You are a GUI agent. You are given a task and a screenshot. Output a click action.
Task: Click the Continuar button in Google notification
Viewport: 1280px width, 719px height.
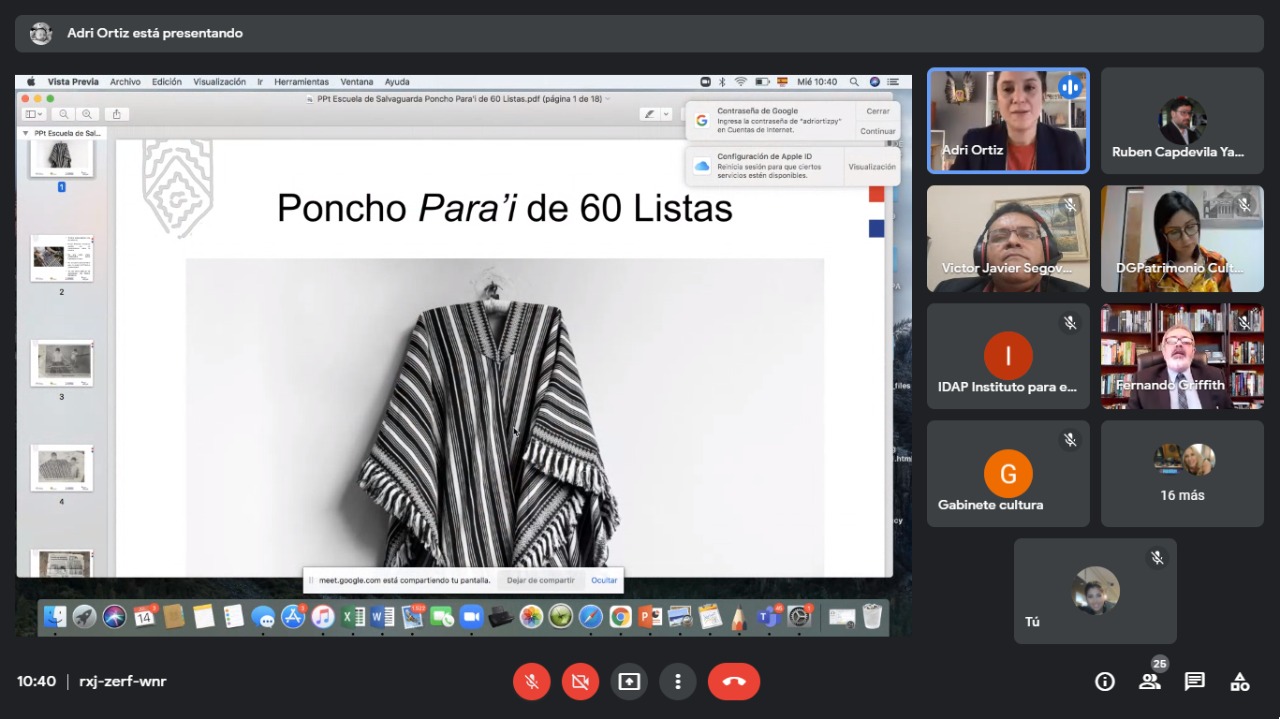877,131
